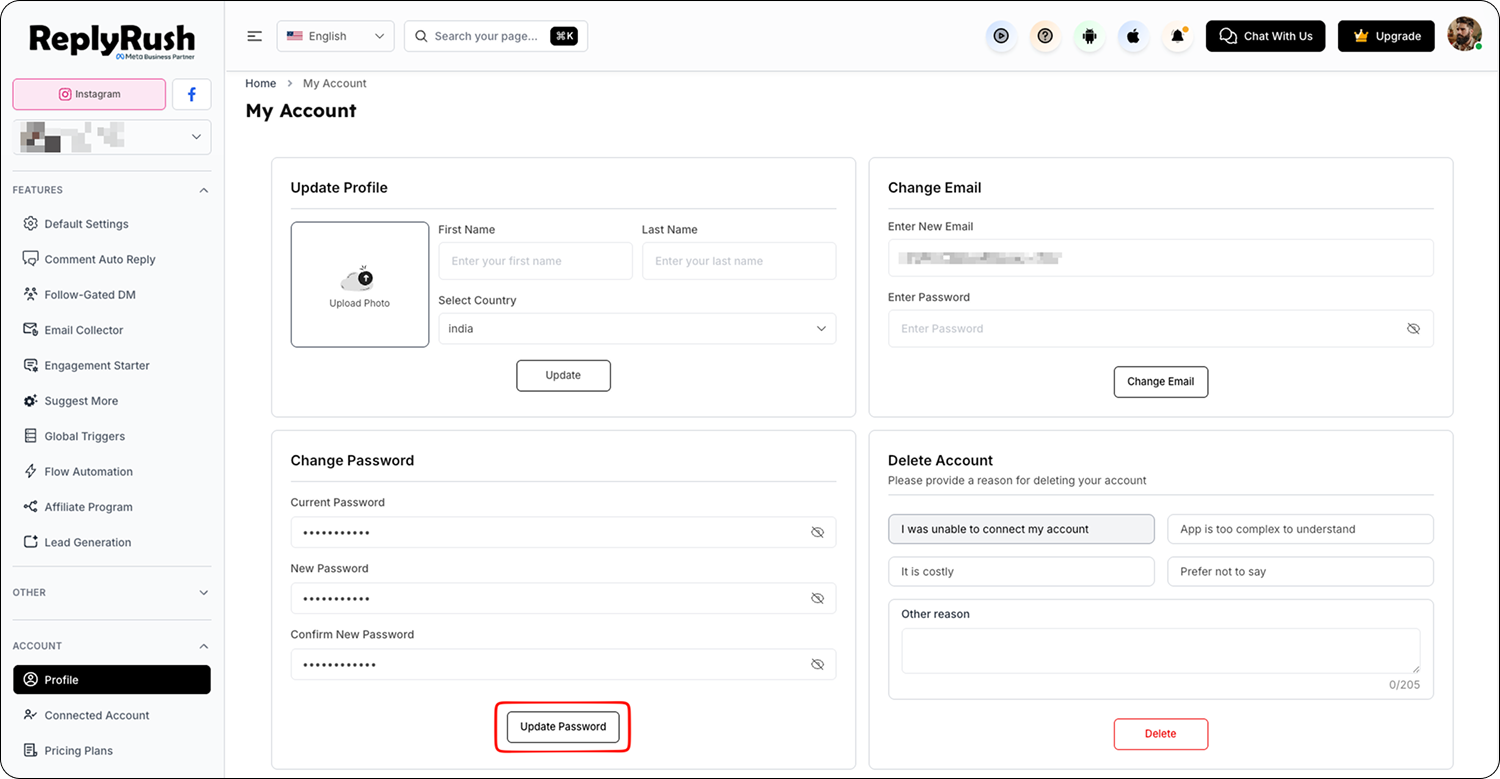This screenshot has width=1500, height=779.
Task: Open the user avatar menu
Action: point(1465,35)
